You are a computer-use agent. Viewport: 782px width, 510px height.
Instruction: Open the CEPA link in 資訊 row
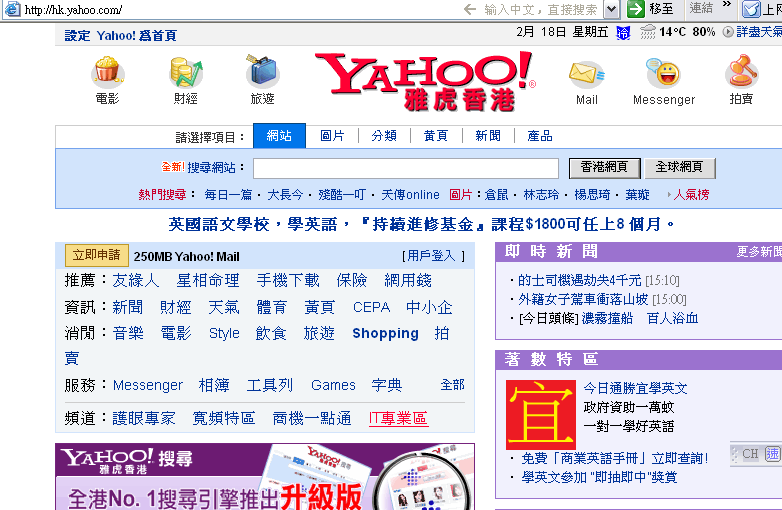point(372,307)
